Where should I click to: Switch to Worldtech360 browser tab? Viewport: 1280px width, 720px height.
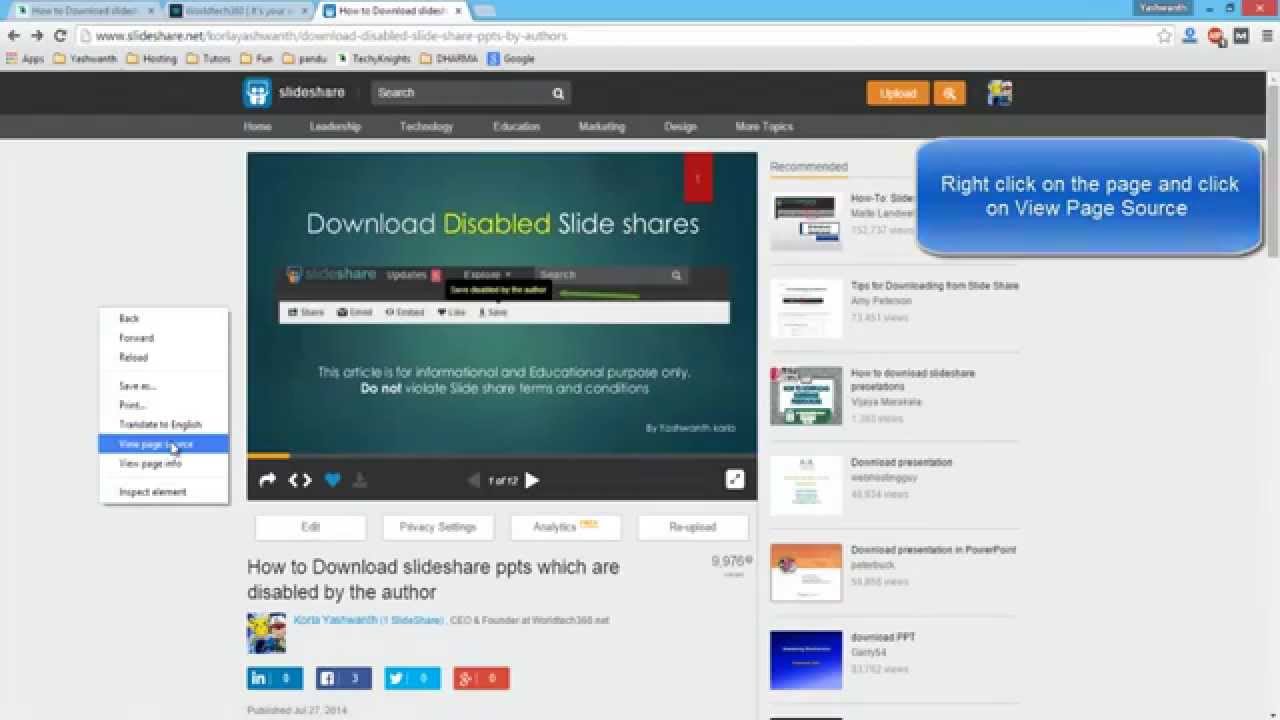coord(237,11)
